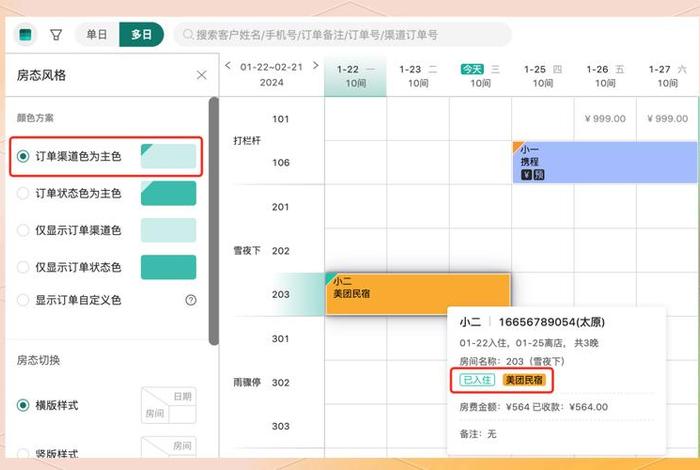Click room 301 row label
Viewport: 700px width, 470px height.
(280, 339)
